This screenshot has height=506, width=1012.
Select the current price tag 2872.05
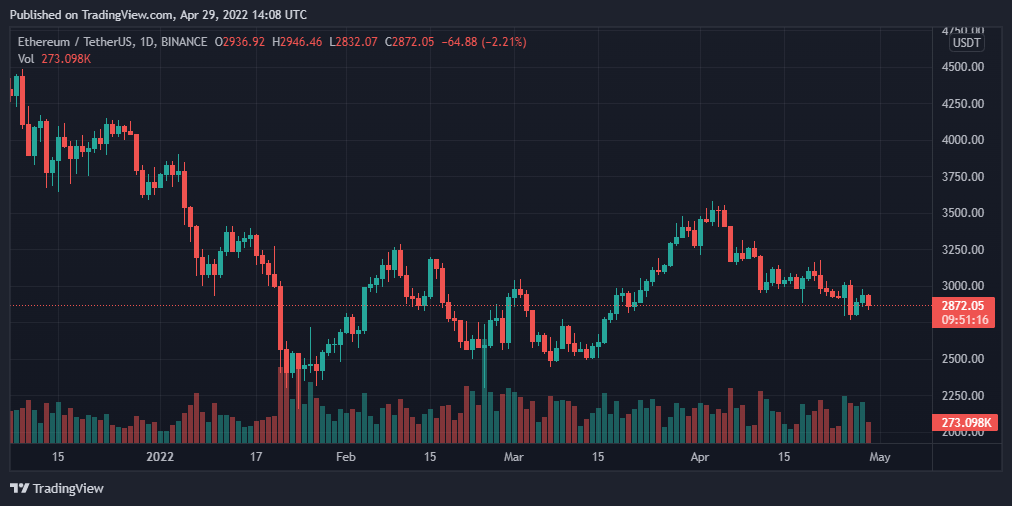tap(963, 306)
